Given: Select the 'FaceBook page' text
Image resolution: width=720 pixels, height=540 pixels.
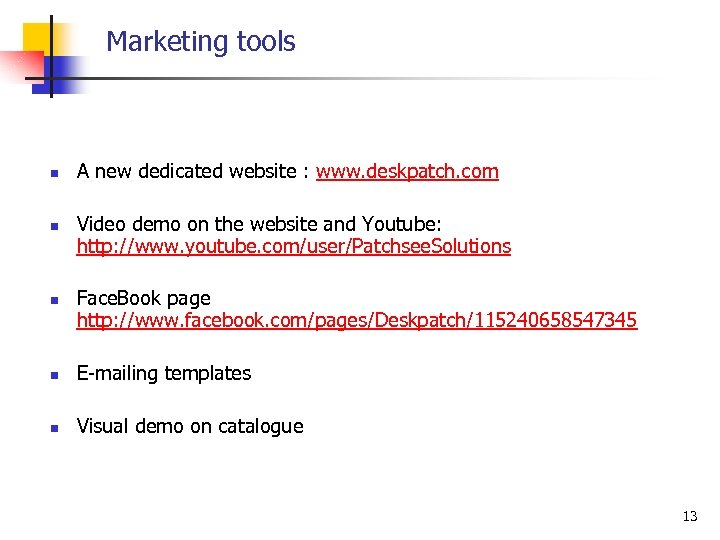Looking at the screenshot, I should (x=143, y=299).
